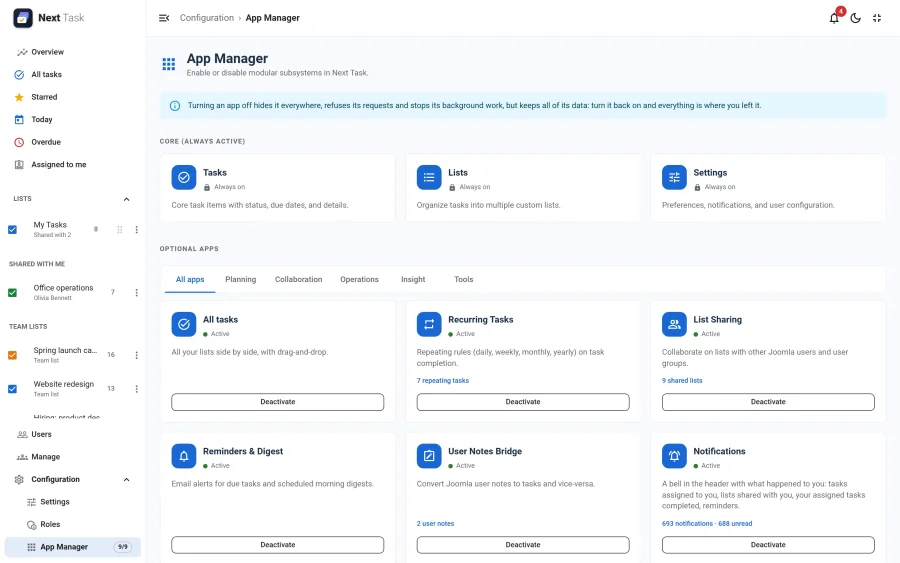This screenshot has width=900, height=563.
Task: Deactivate the User Notes Bridge app
Action: pyautogui.click(x=523, y=545)
